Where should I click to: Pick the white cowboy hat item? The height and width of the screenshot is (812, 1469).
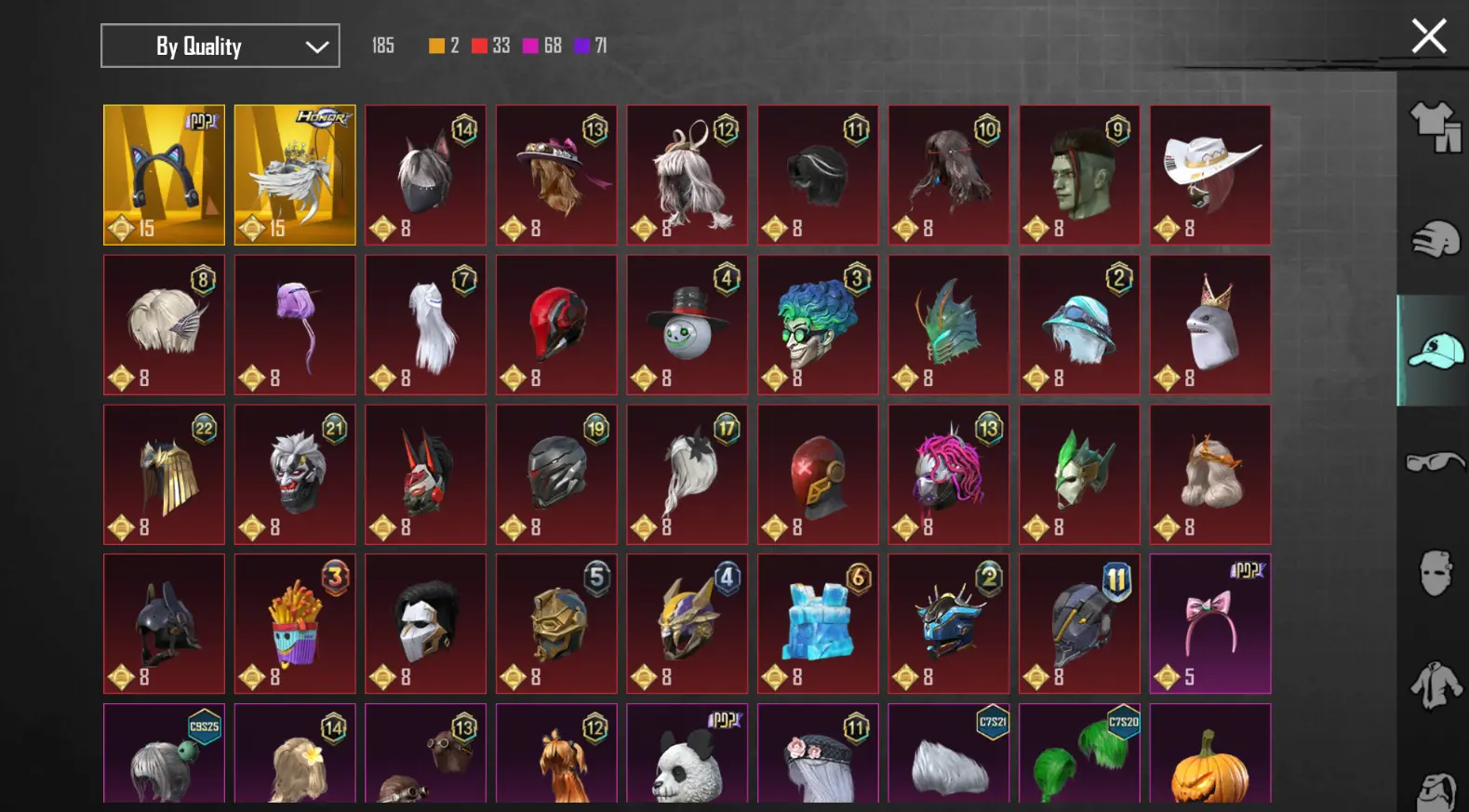1210,175
